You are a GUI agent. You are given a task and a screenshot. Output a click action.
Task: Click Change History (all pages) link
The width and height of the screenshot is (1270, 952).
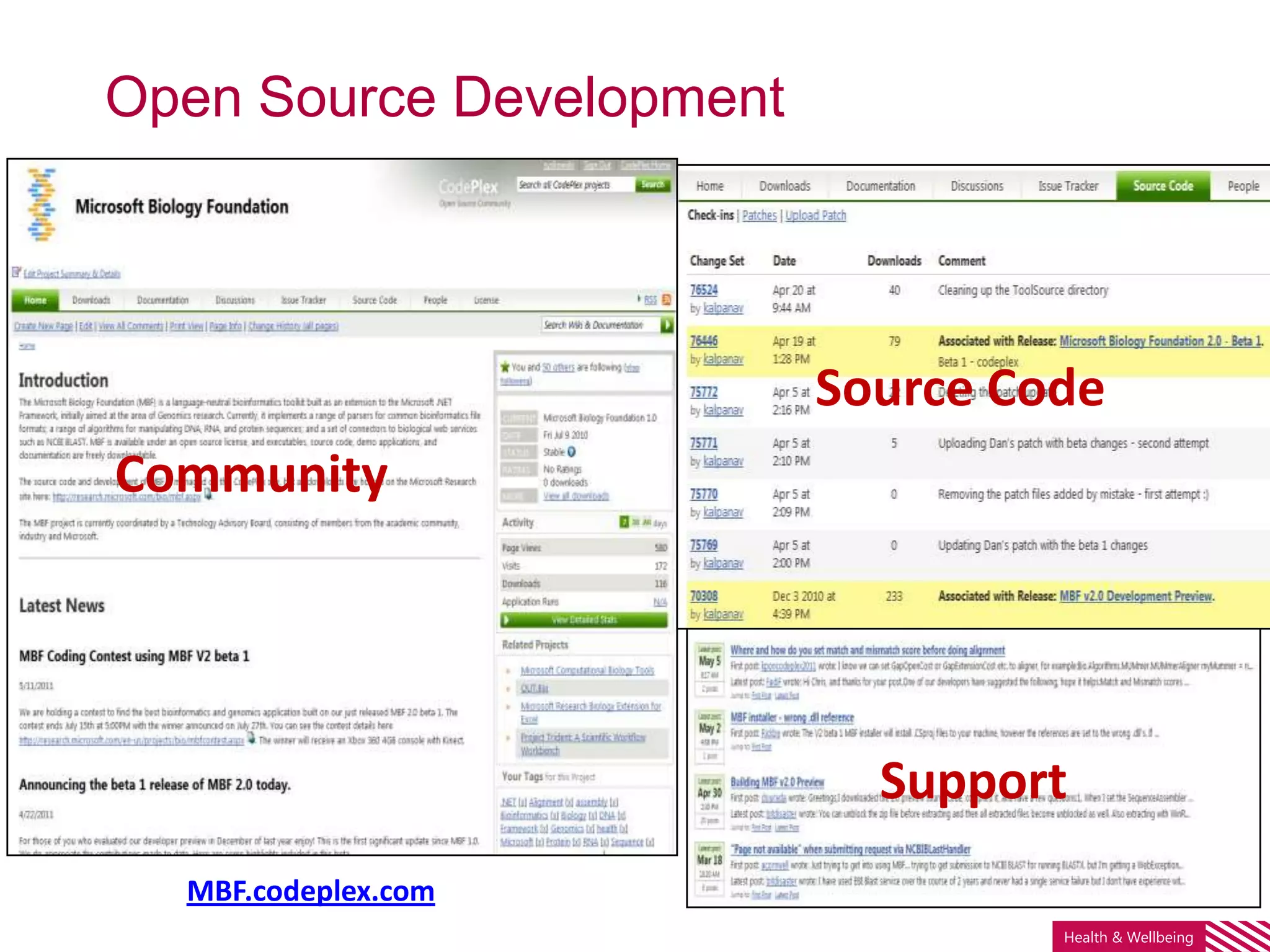[293, 326]
